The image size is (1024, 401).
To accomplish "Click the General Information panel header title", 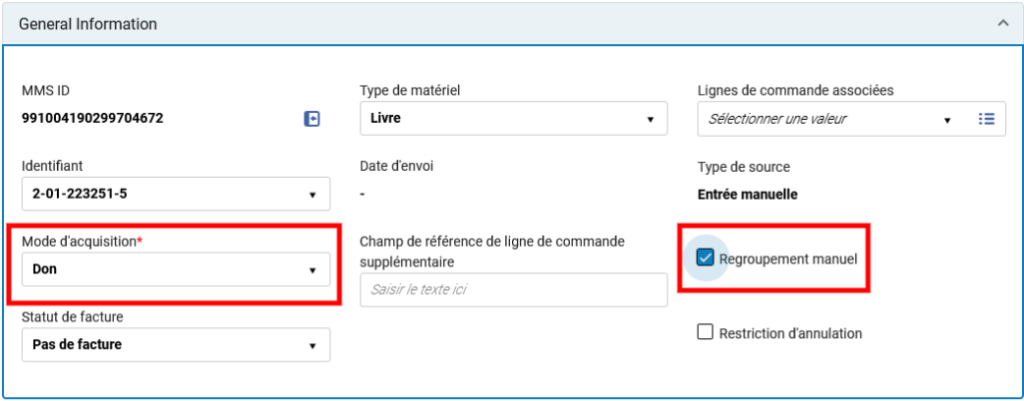I will [88, 24].
